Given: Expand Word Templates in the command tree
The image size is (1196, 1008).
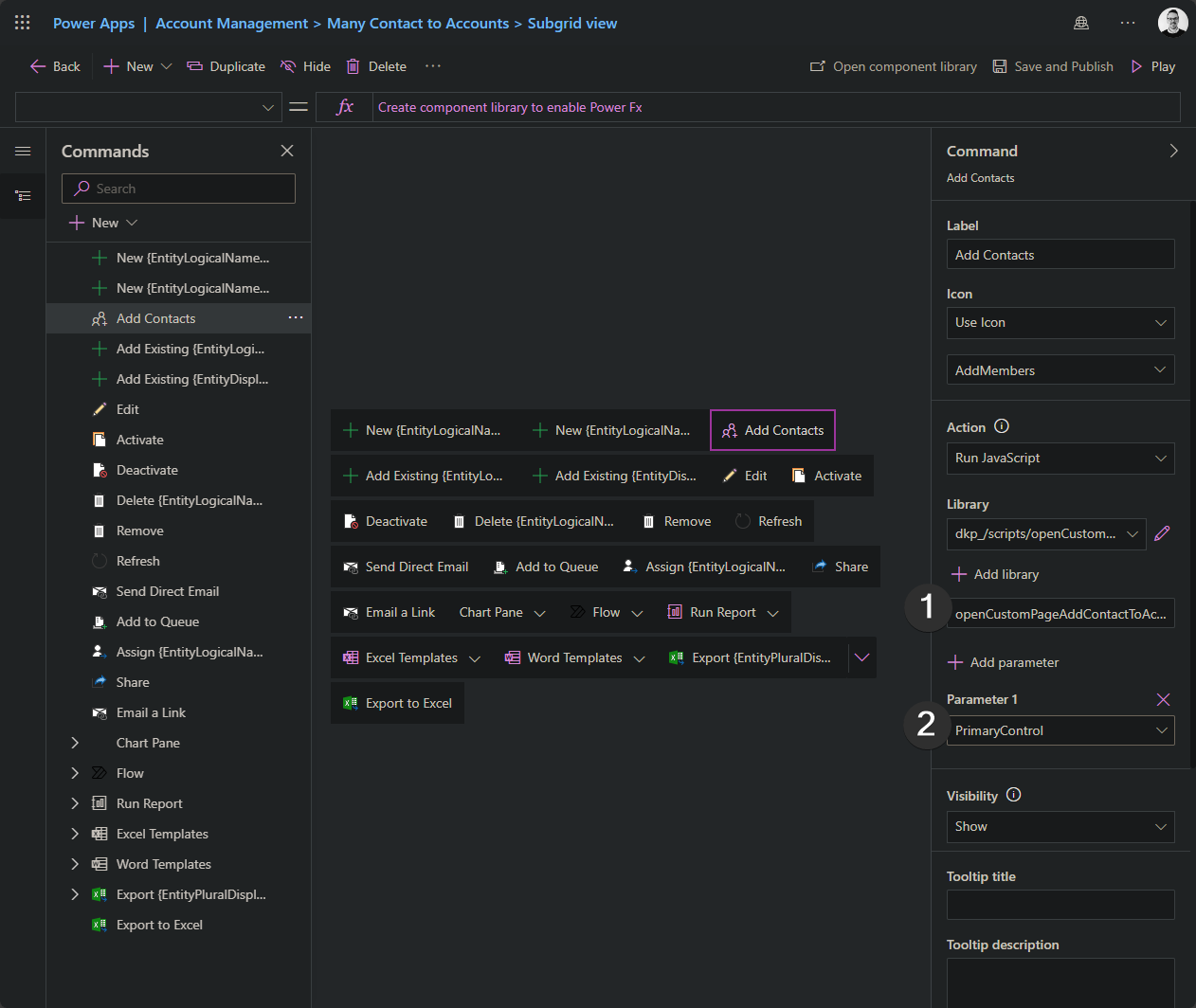Looking at the screenshot, I should pos(75,864).
